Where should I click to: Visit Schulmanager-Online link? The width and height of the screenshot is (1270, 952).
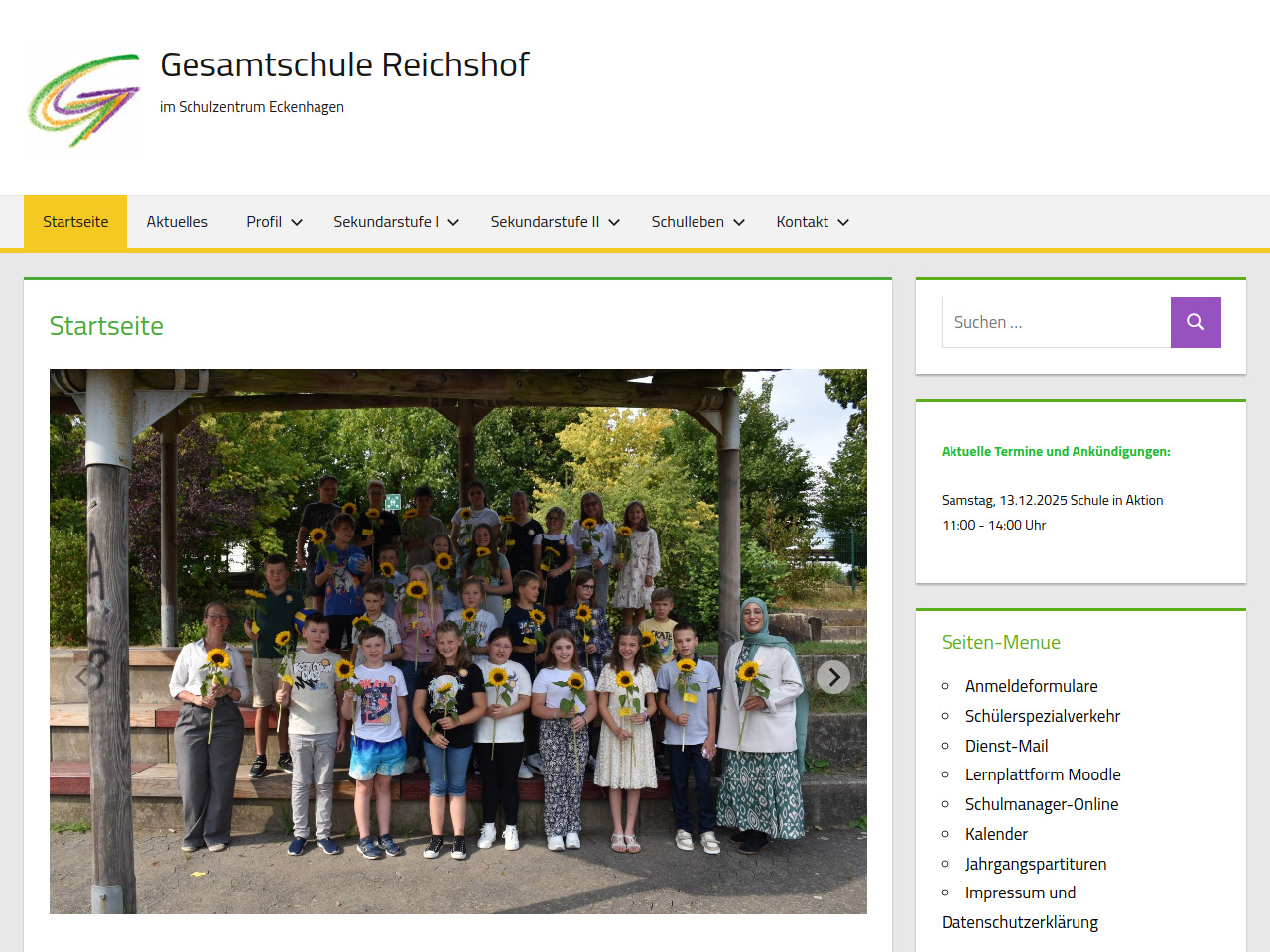point(1041,804)
